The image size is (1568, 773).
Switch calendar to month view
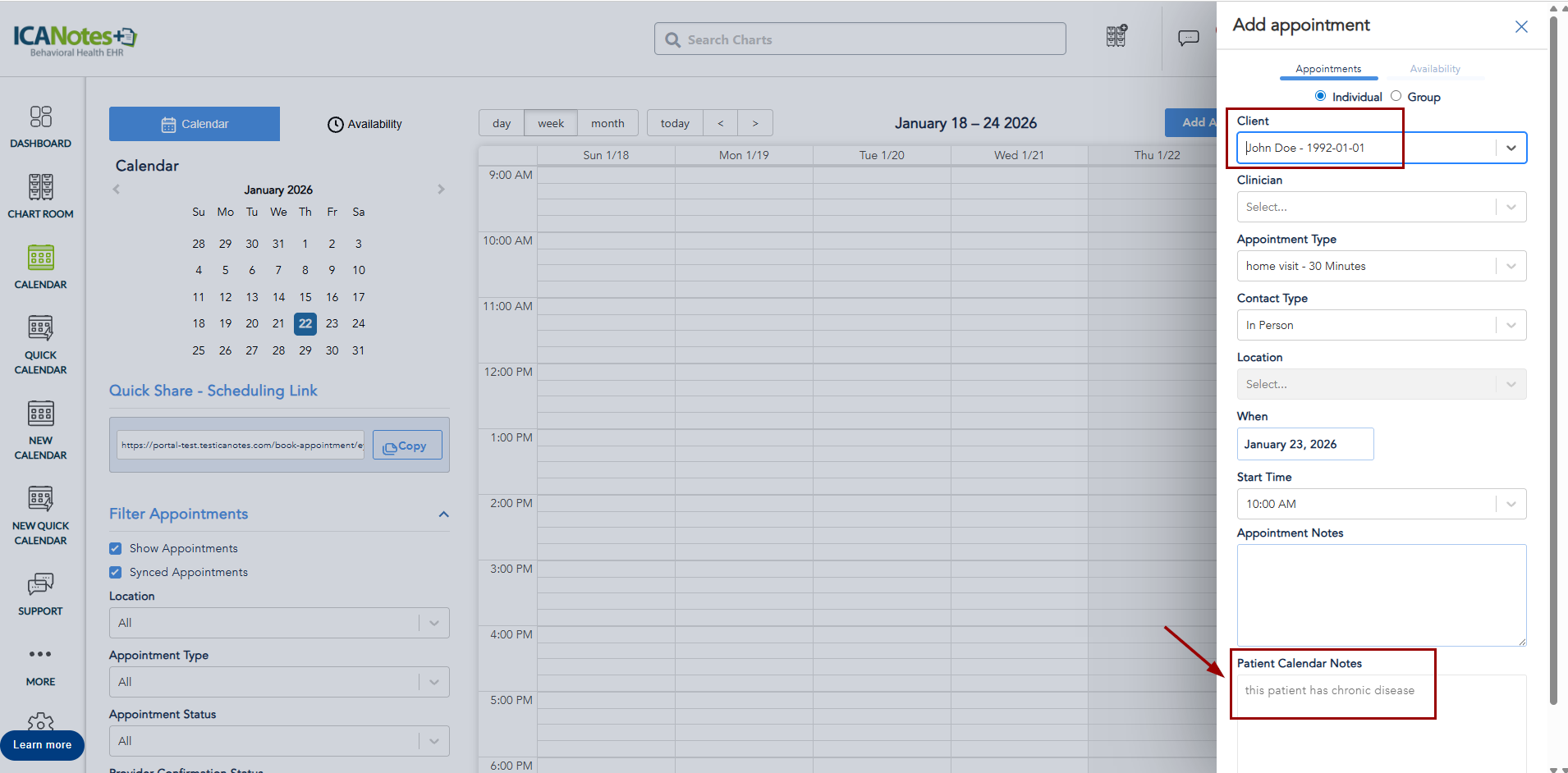point(607,123)
